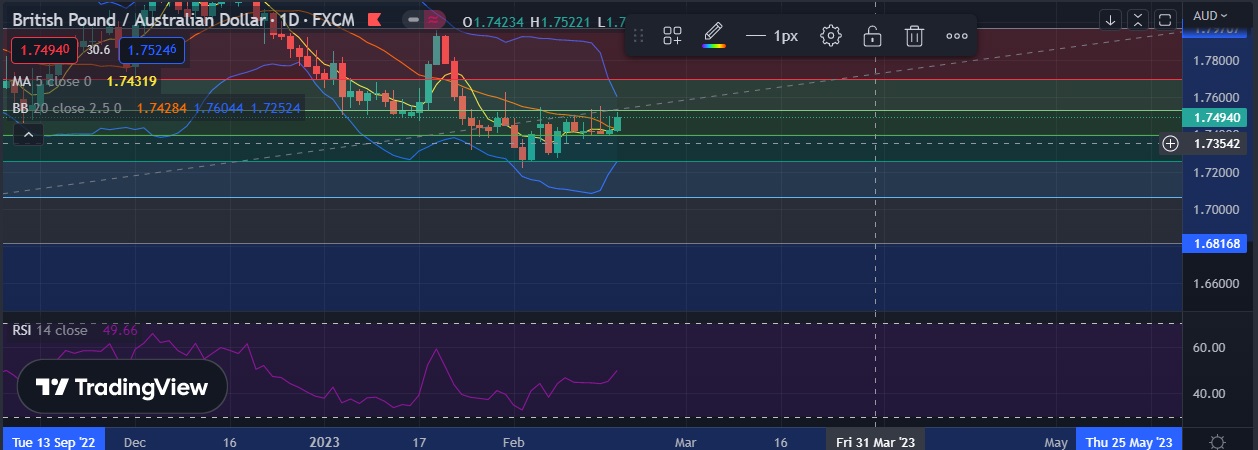
Task: Click the red flag icon next to FXCM
Action: [374, 19]
